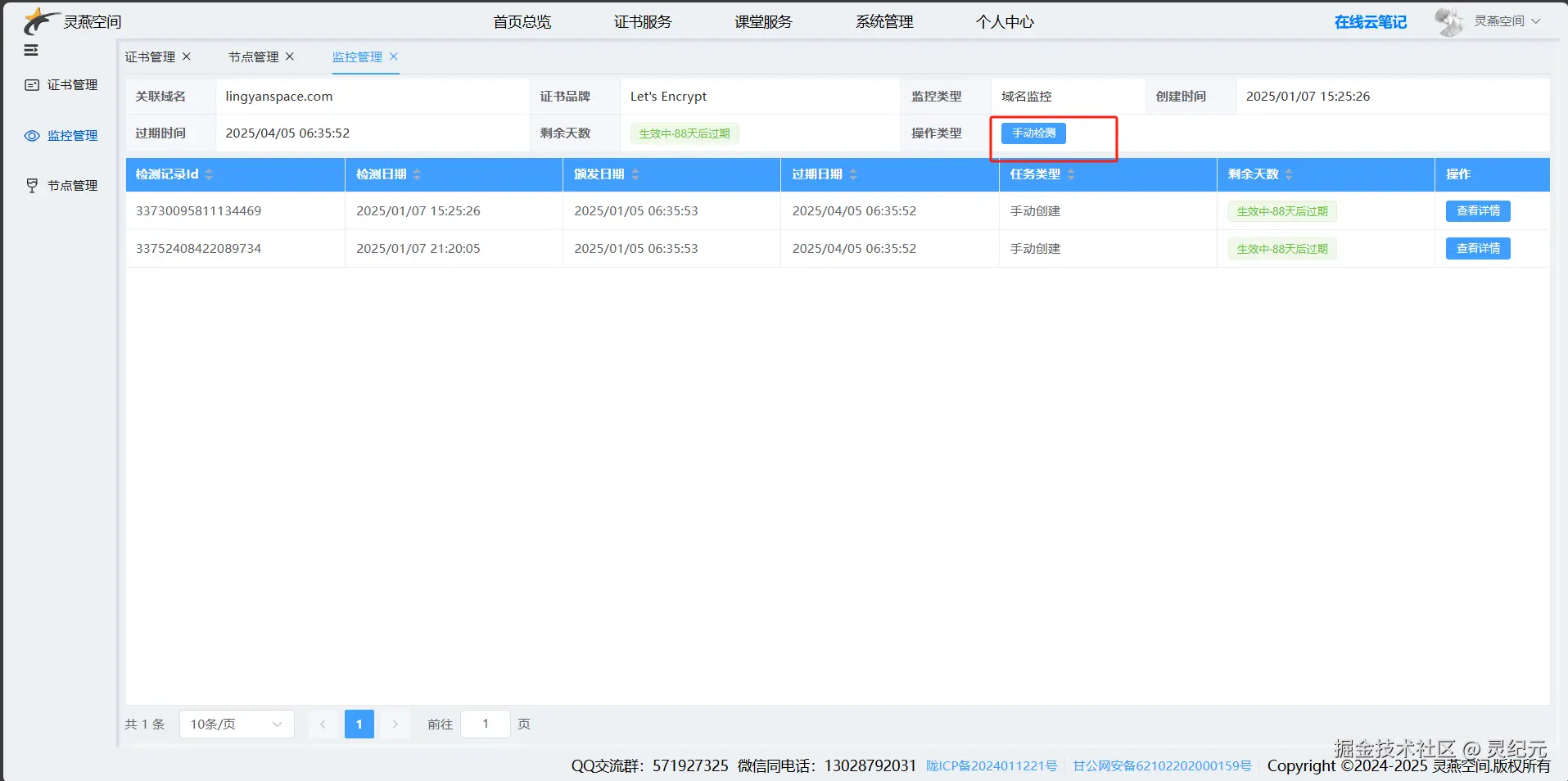Go to next page arrow
Viewport: 1568px width, 781px height.
pyautogui.click(x=395, y=725)
